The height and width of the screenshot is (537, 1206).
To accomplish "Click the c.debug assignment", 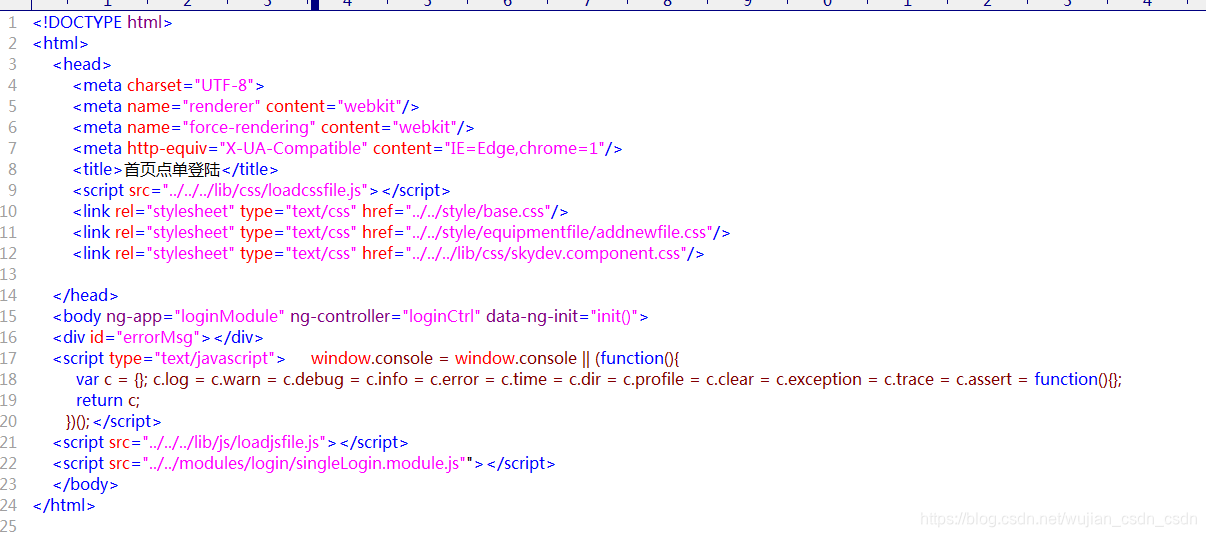I will [313, 379].
